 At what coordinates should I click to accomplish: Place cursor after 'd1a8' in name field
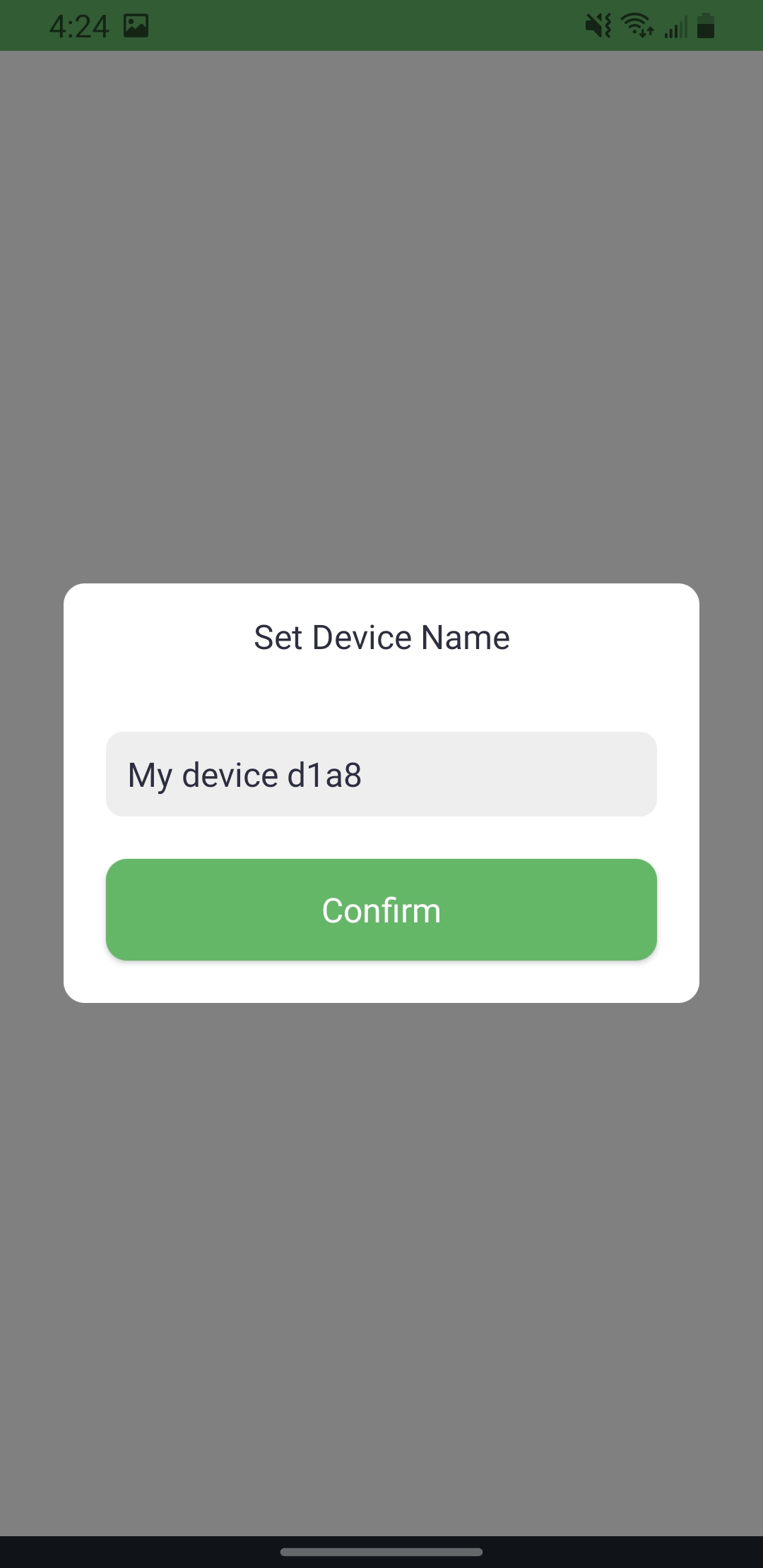[363, 775]
